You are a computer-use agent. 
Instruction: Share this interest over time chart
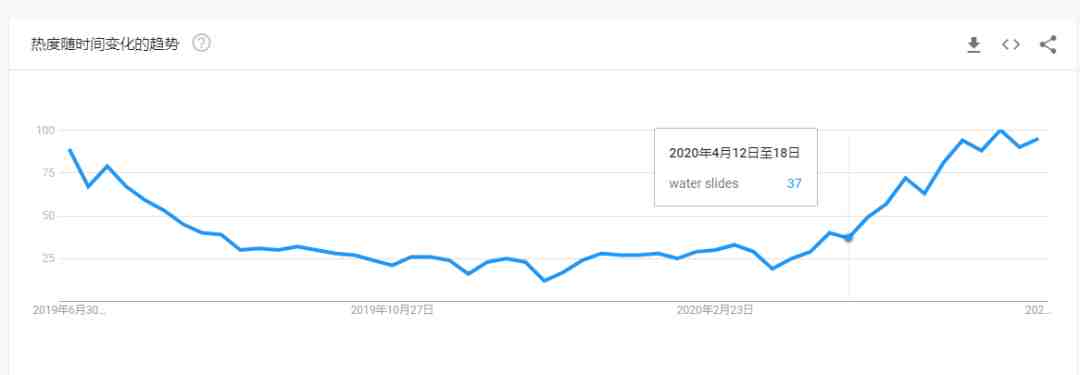1048,45
